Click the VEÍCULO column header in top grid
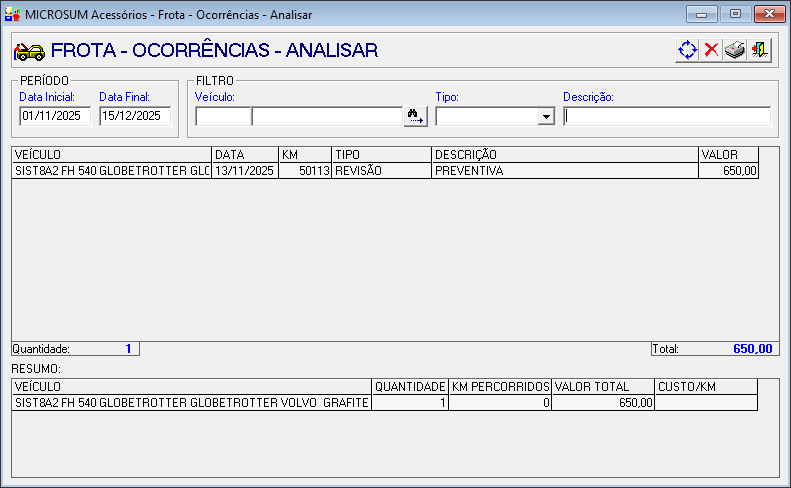Viewport: 791px width, 488px height. pos(111,154)
